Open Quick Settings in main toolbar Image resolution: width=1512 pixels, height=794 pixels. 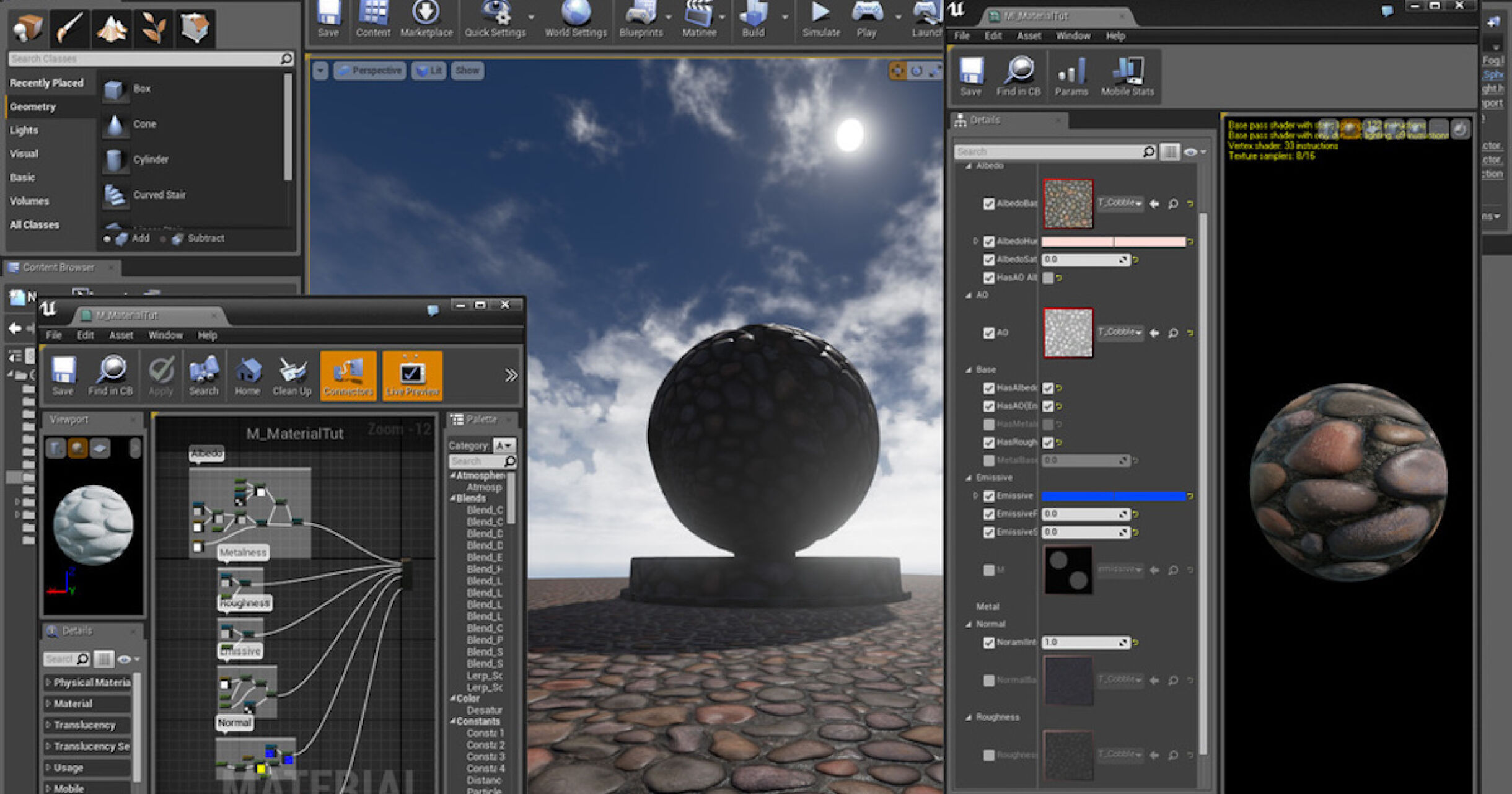pos(495,19)
